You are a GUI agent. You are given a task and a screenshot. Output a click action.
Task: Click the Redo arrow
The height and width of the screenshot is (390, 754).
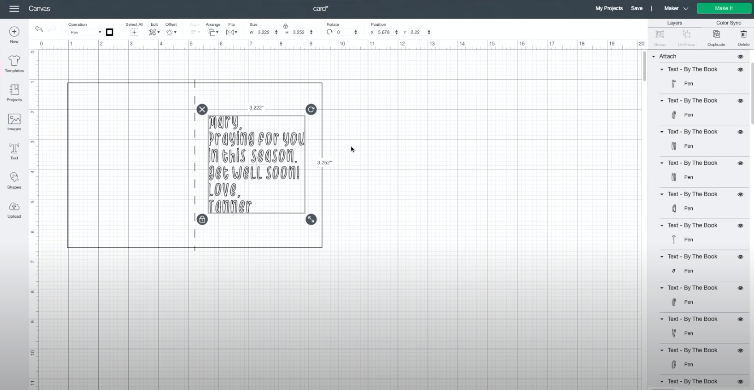[x=52, y=29]
